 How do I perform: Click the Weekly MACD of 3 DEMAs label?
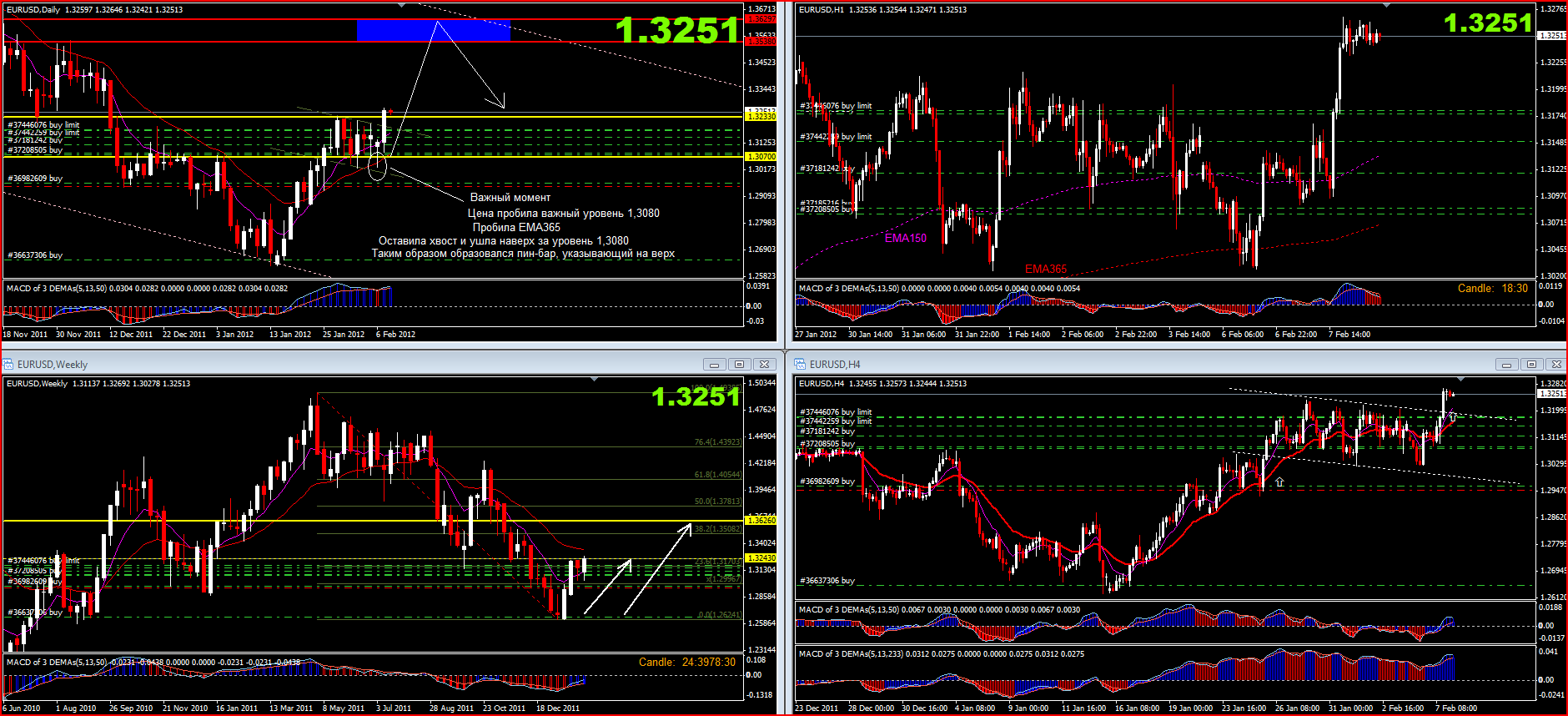coord(153,663)
